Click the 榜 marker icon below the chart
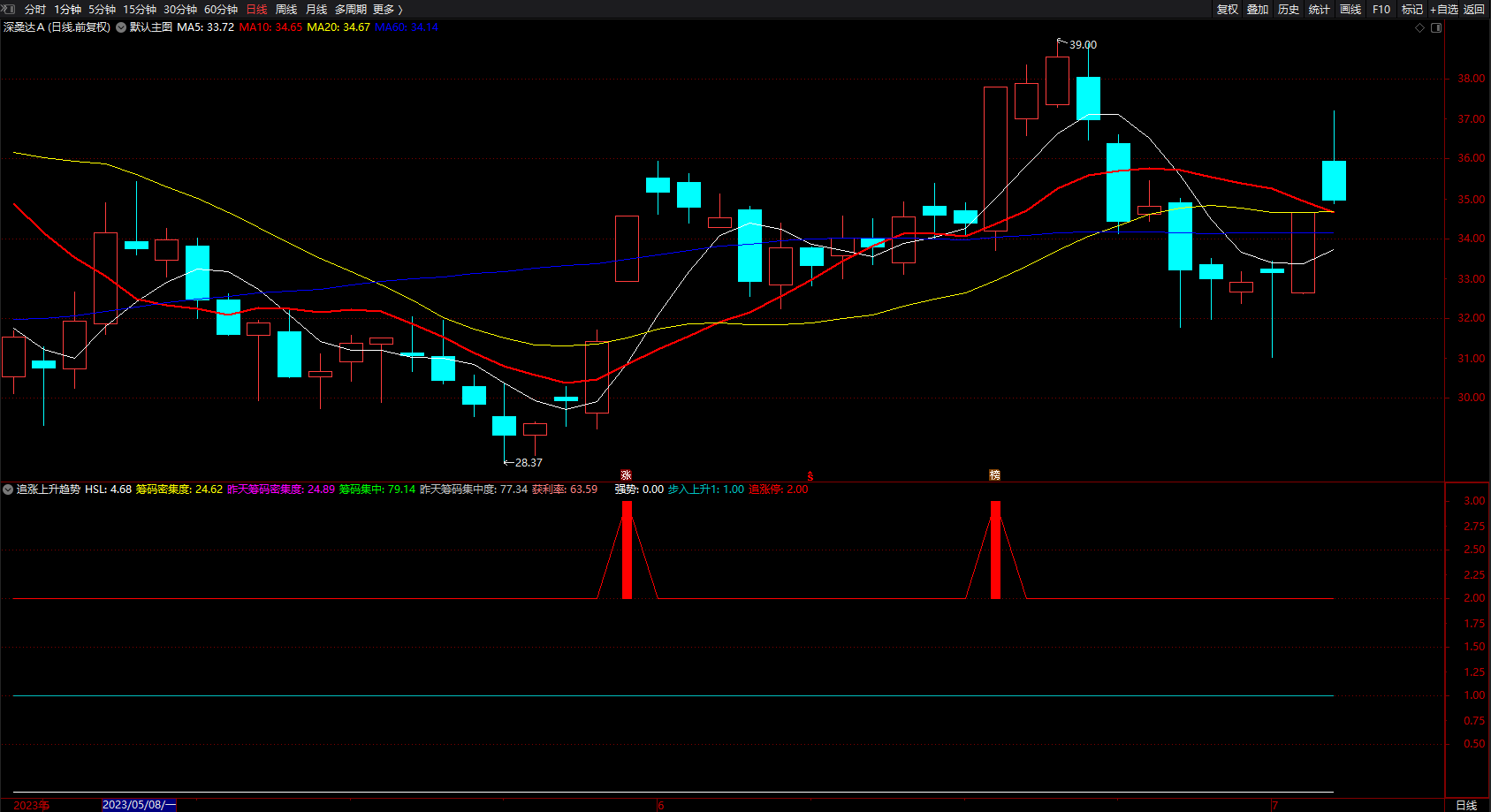This screenshot has height=812, width=1491. 994,475
